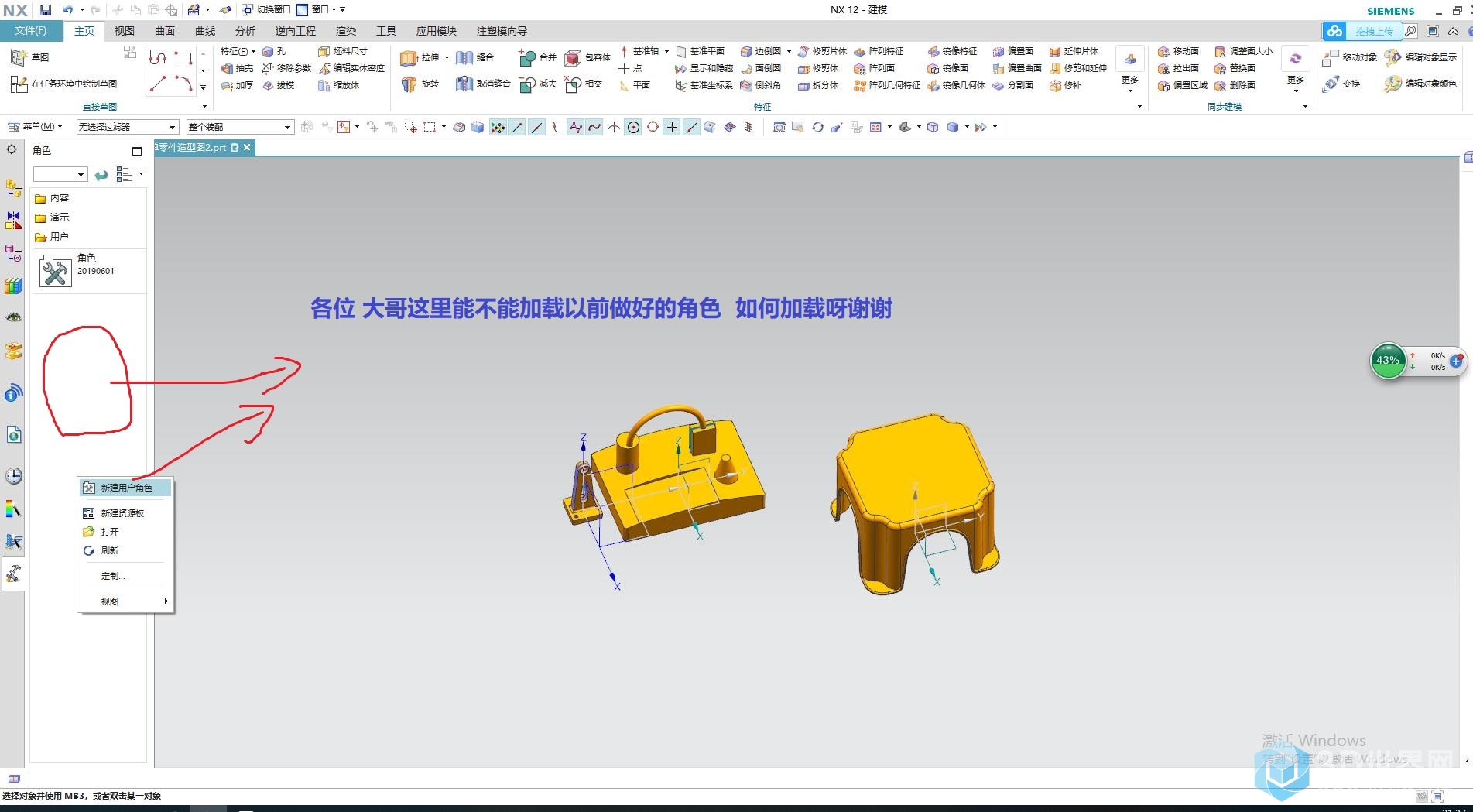Open the History clock tab in the resource bar
1473x812 pixels.
13,476
